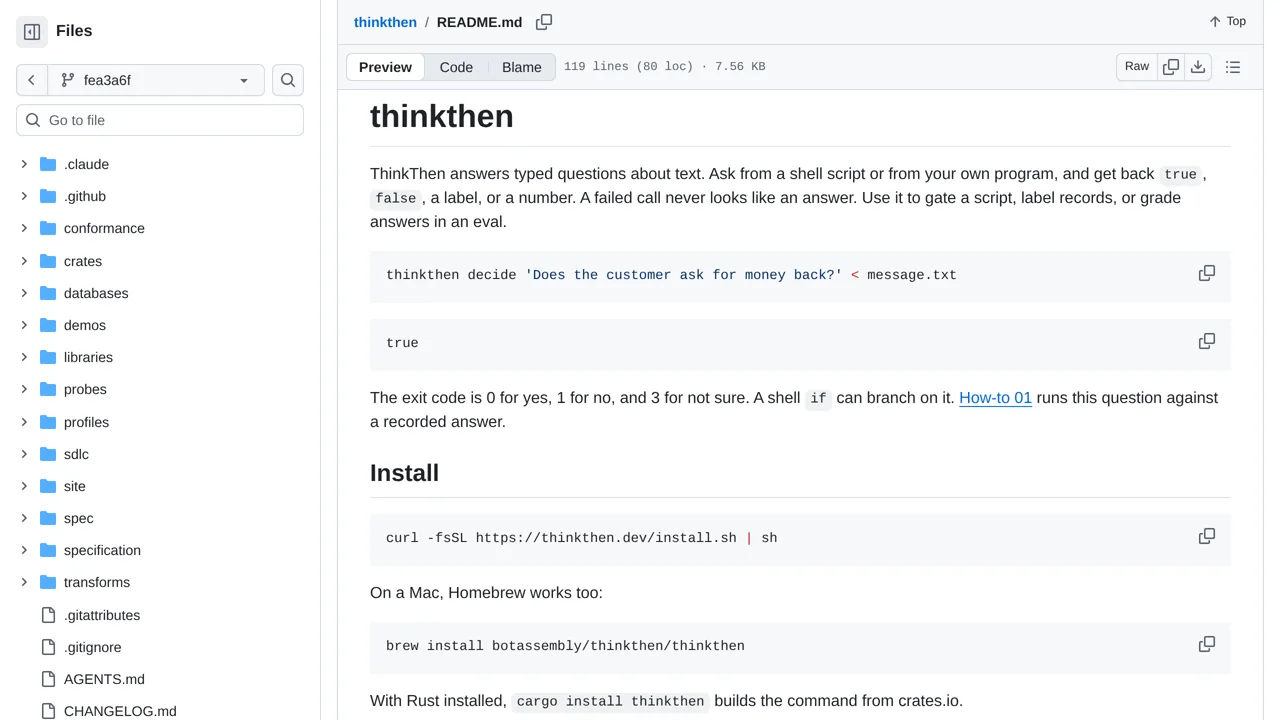Image resolution: width=1280 pixels, height=720 pixels.
Task: Copy the raw file contents
Action: click(x=1171, y=67)
